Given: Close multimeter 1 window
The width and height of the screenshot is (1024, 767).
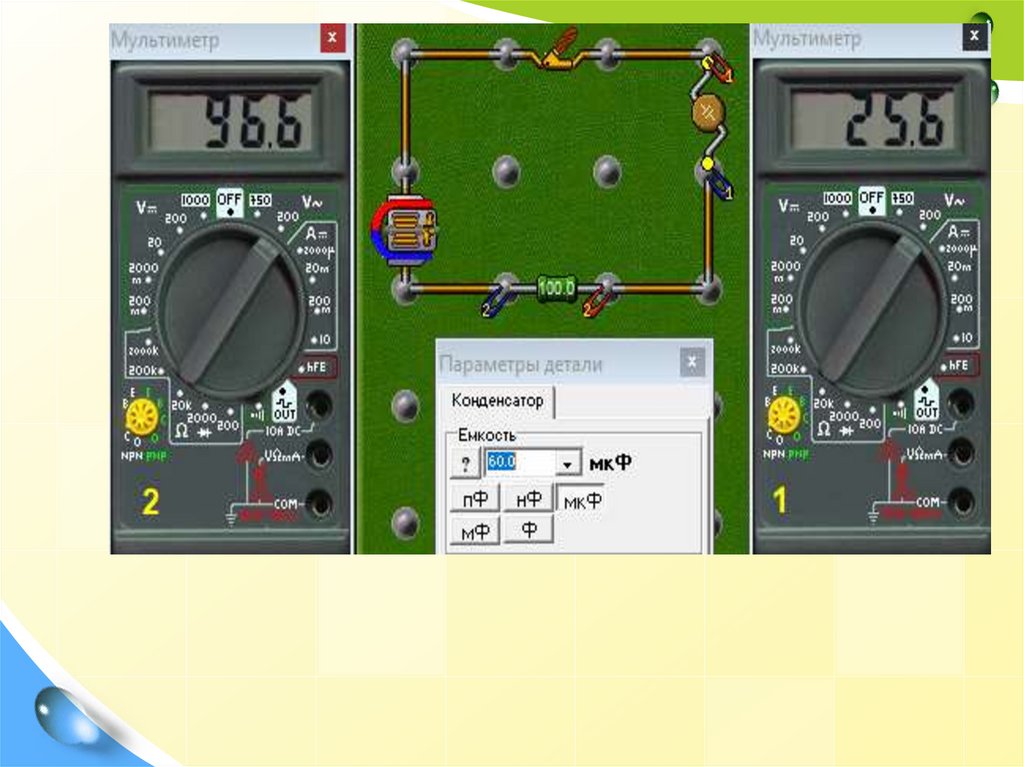Looking at the screenshot, I should 974,37.
